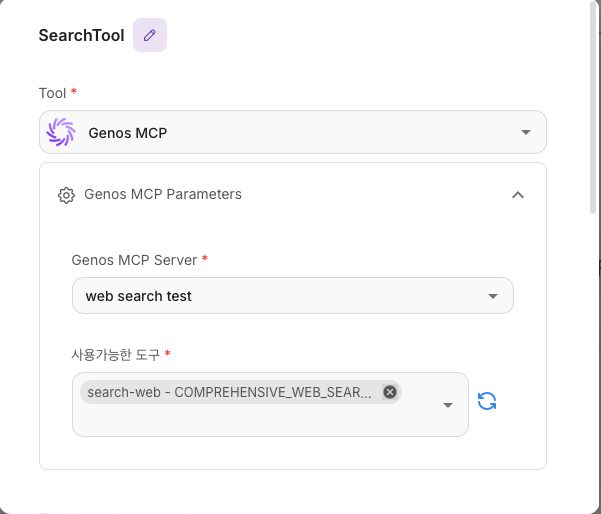Select the Genos MCP text in Tool field

[x=128, y=132]
